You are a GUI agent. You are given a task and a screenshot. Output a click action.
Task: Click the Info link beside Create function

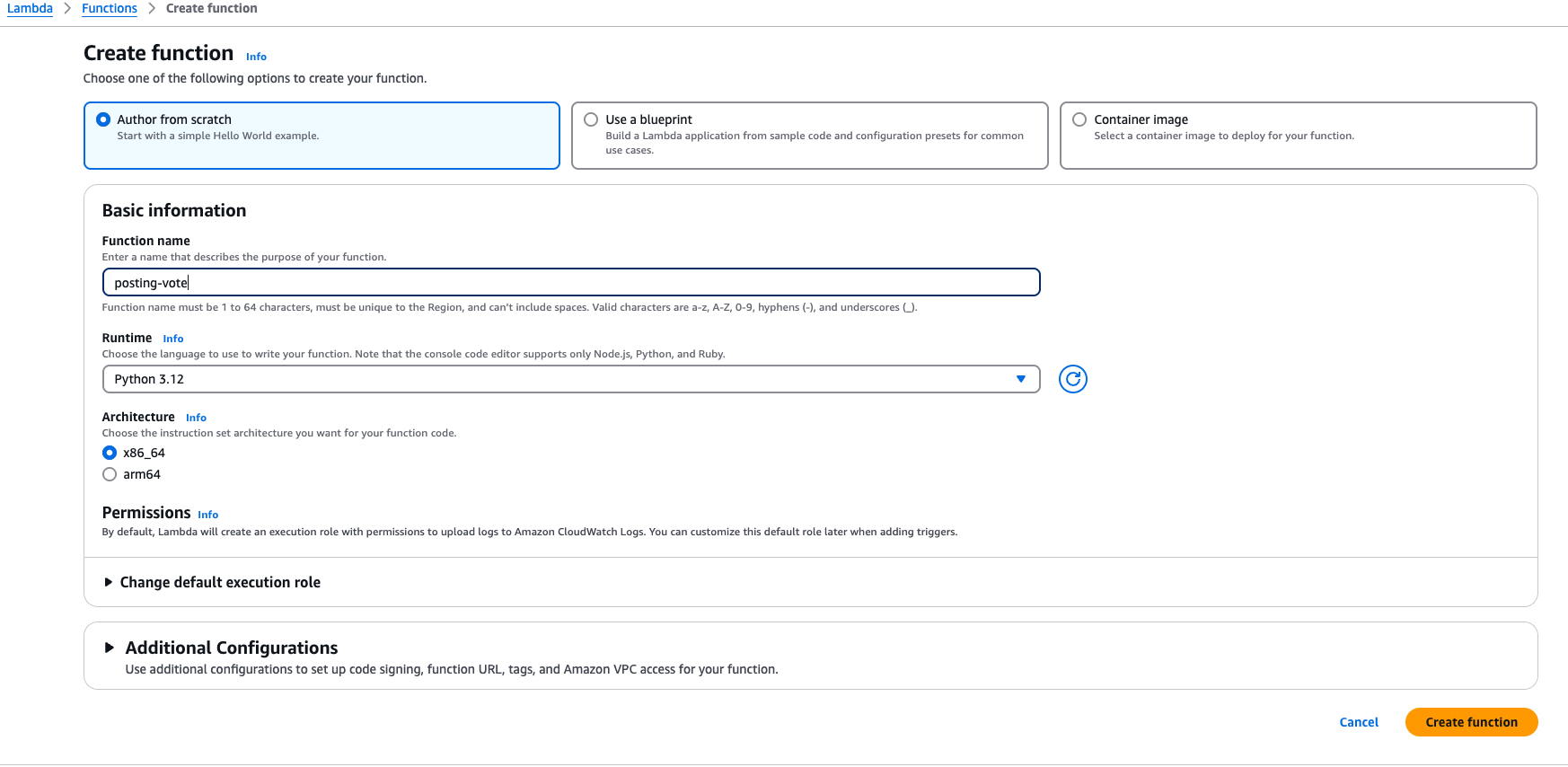pyautogui.click(x=256, y=57)
